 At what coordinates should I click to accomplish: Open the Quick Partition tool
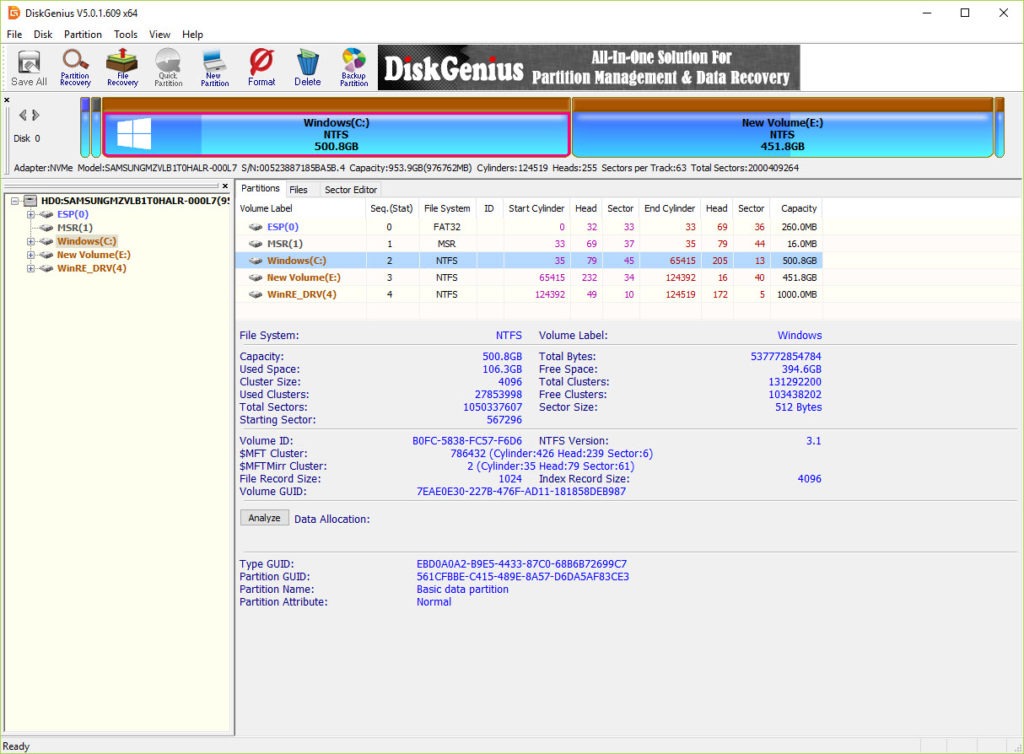click(168, 68)
